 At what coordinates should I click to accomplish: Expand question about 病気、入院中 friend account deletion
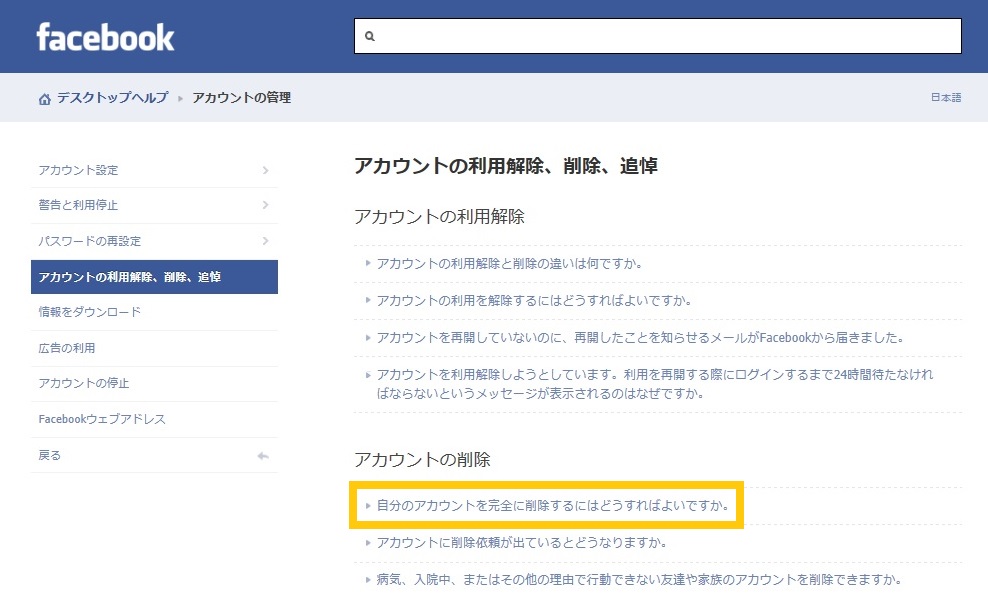639,580
